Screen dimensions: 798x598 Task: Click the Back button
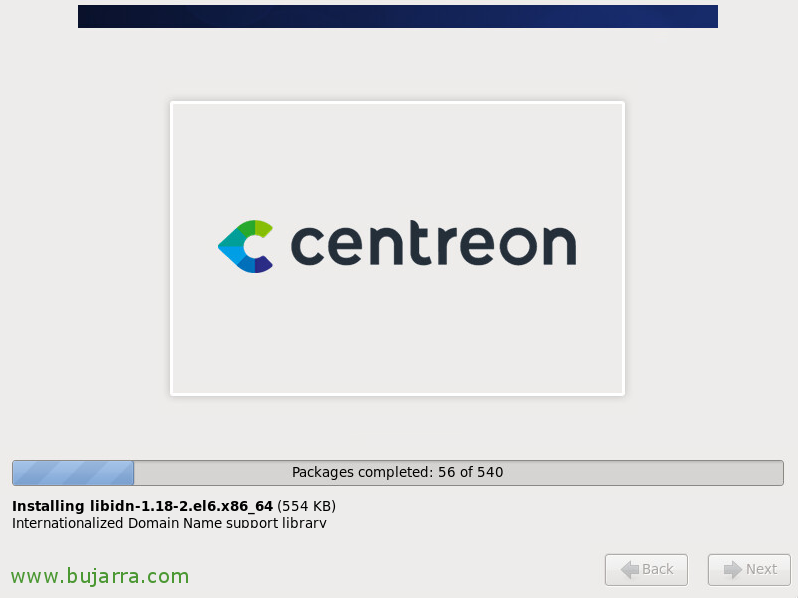646,569
